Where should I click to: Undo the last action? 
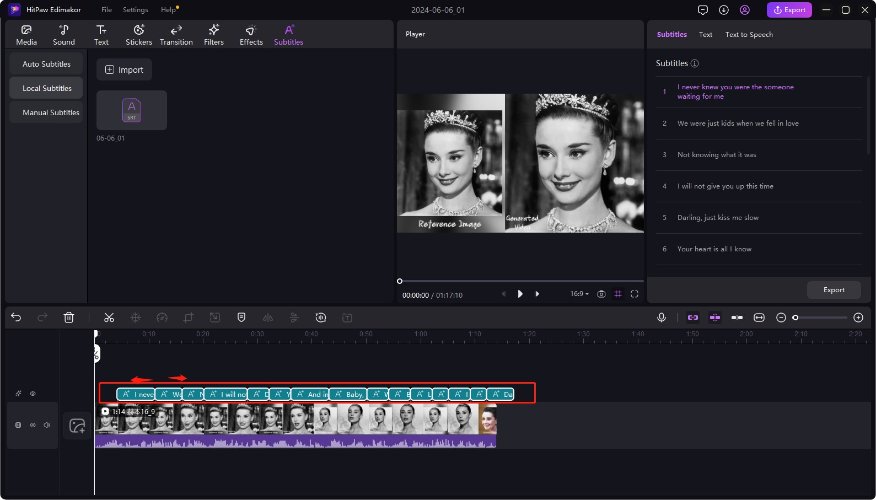coord(16,317)
